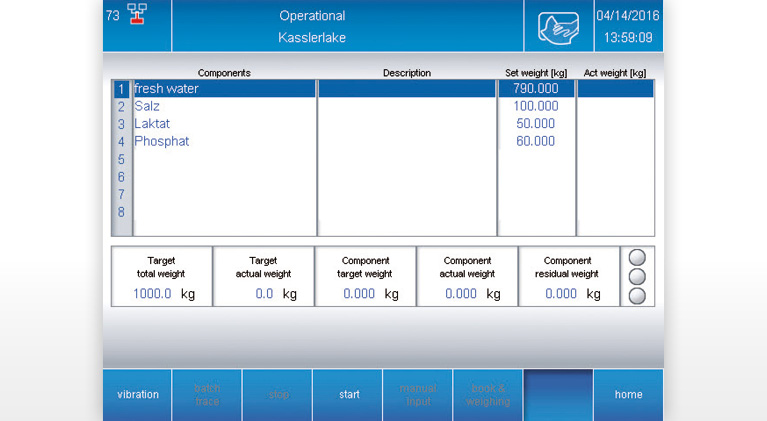Click the top round indicator light

[637, 258]
